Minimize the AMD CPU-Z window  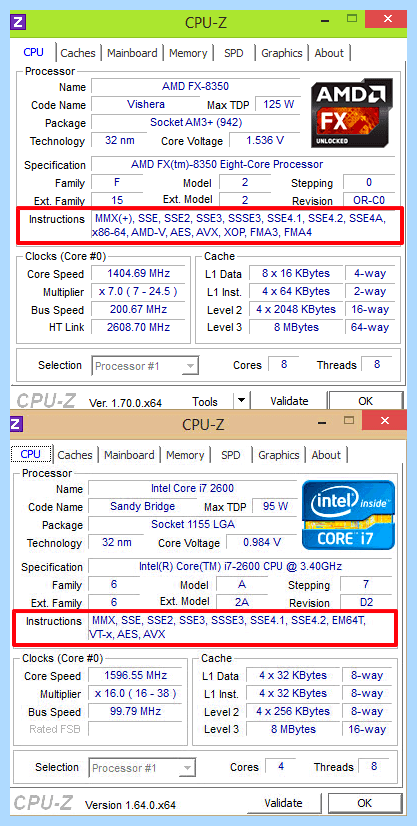point(326,21)
